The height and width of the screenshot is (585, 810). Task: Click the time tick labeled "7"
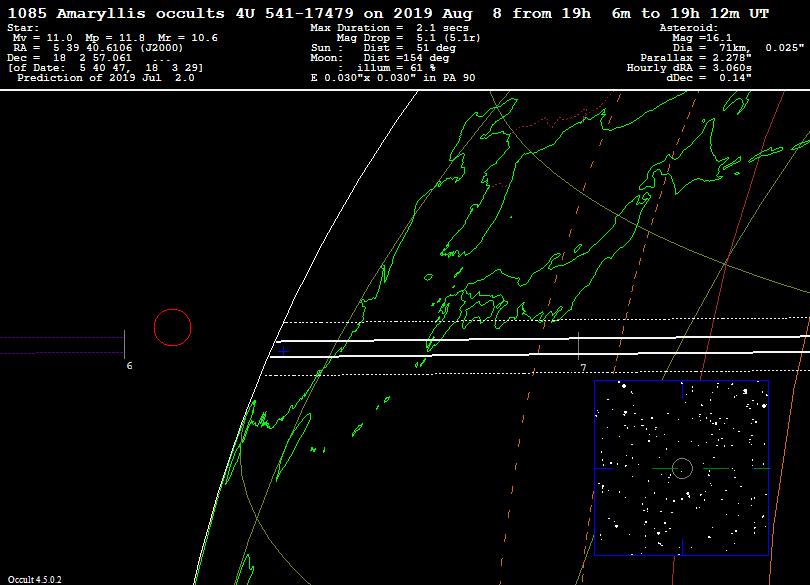[x=579, y=347]
